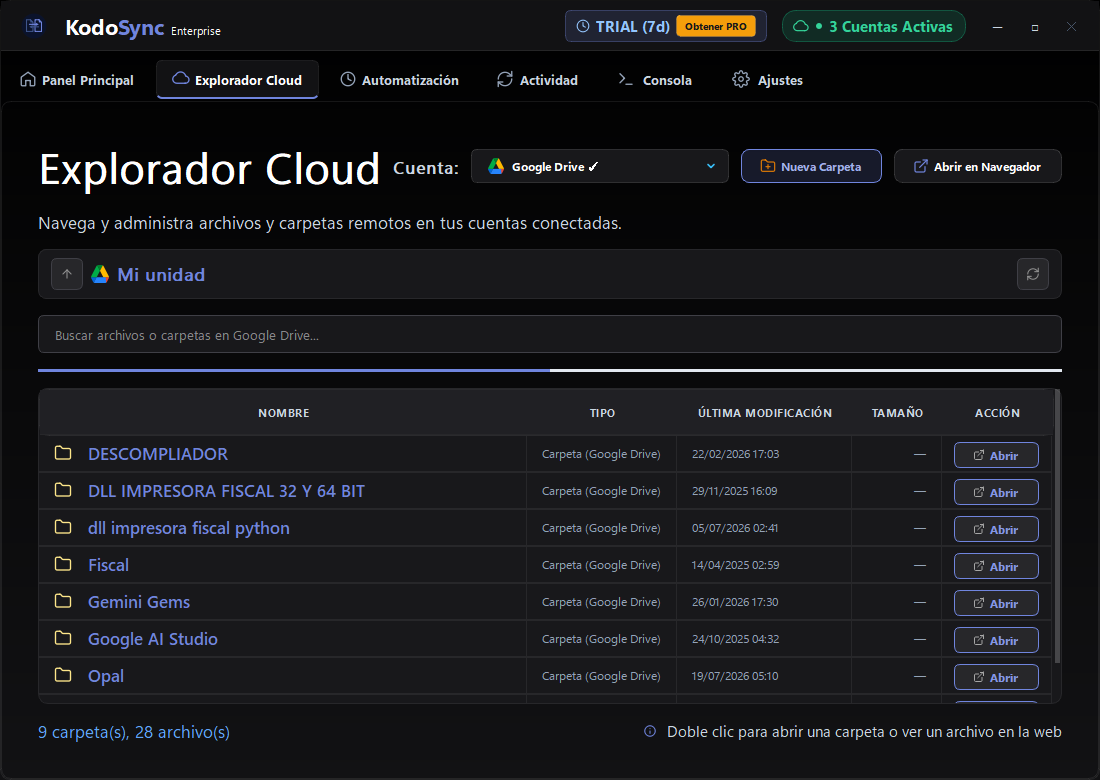
Task: Click the folder icon beside Opal
Action: coord(63,675)
